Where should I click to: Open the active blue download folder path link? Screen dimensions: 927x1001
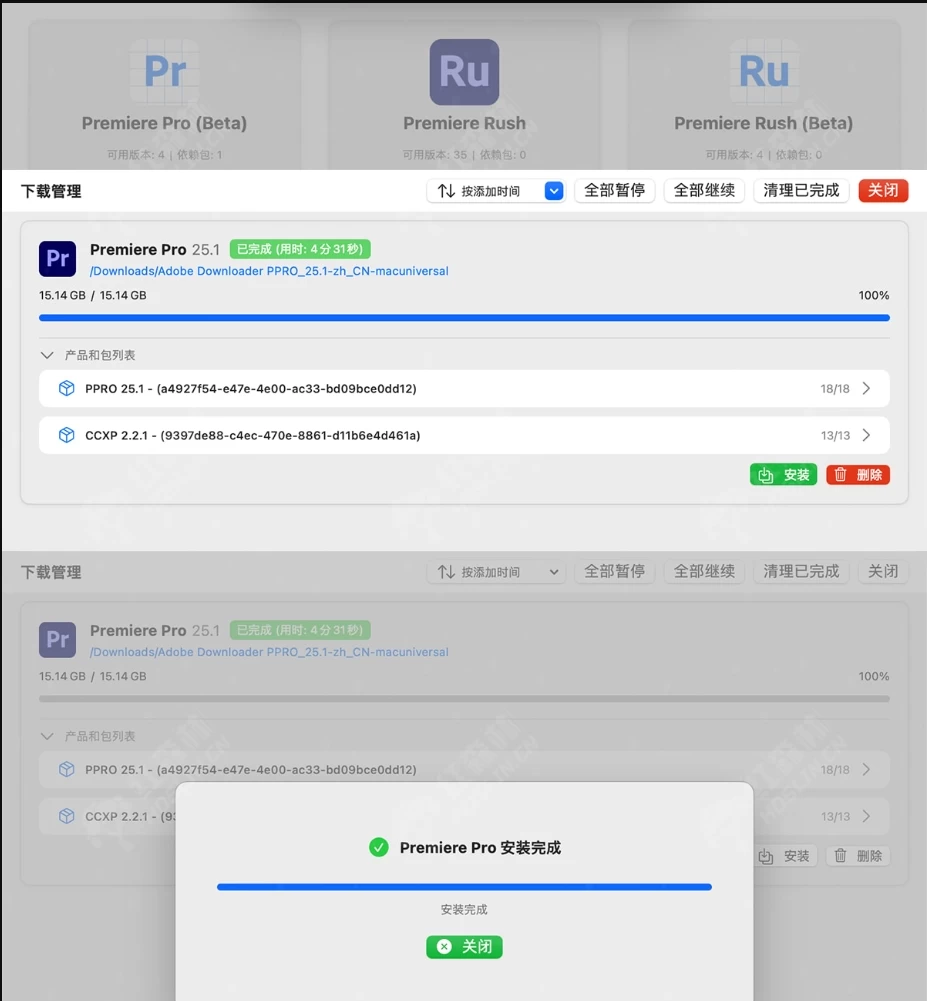point(269,271)
